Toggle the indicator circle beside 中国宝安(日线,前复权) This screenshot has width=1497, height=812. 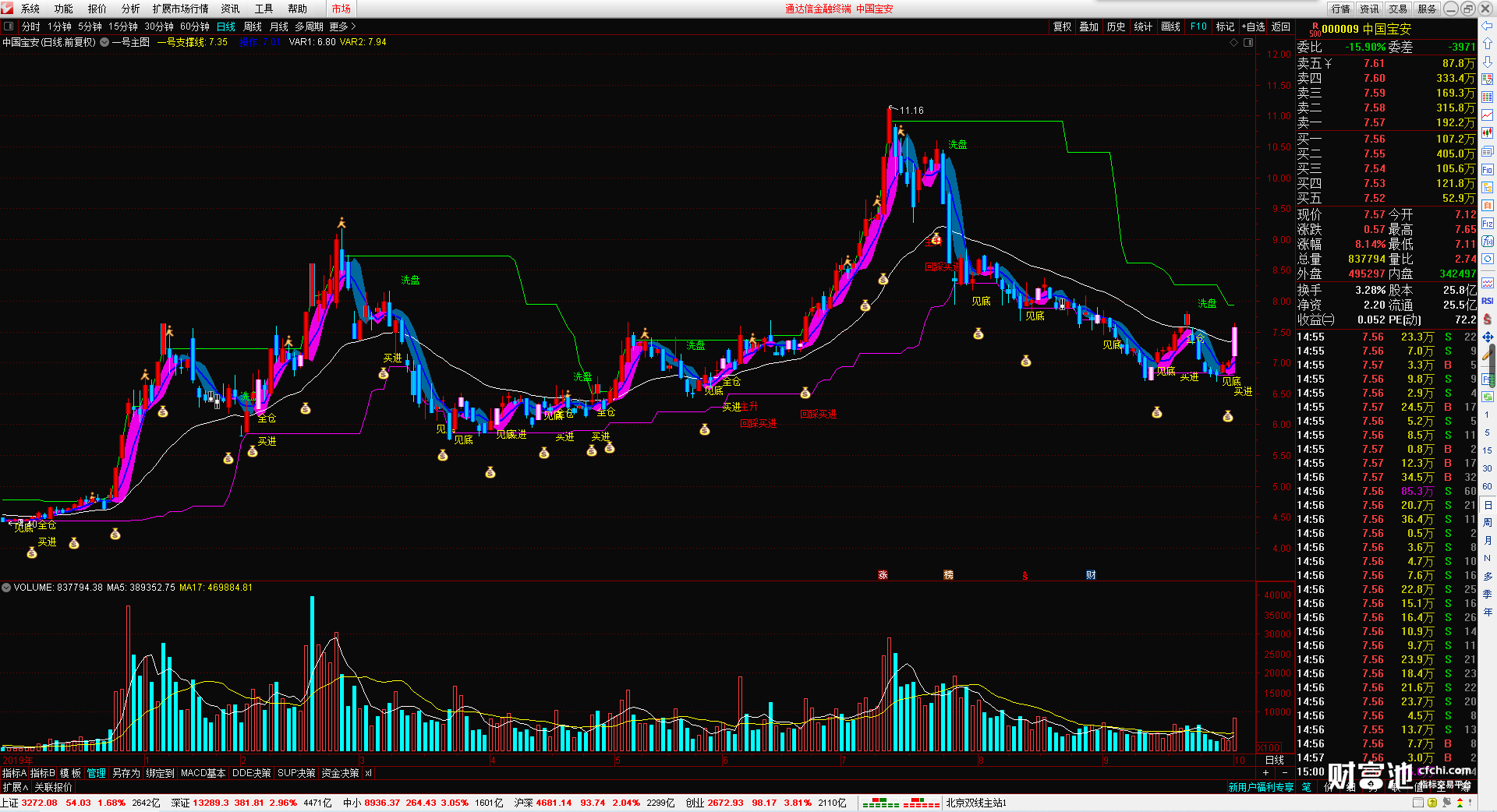[104, 42]
